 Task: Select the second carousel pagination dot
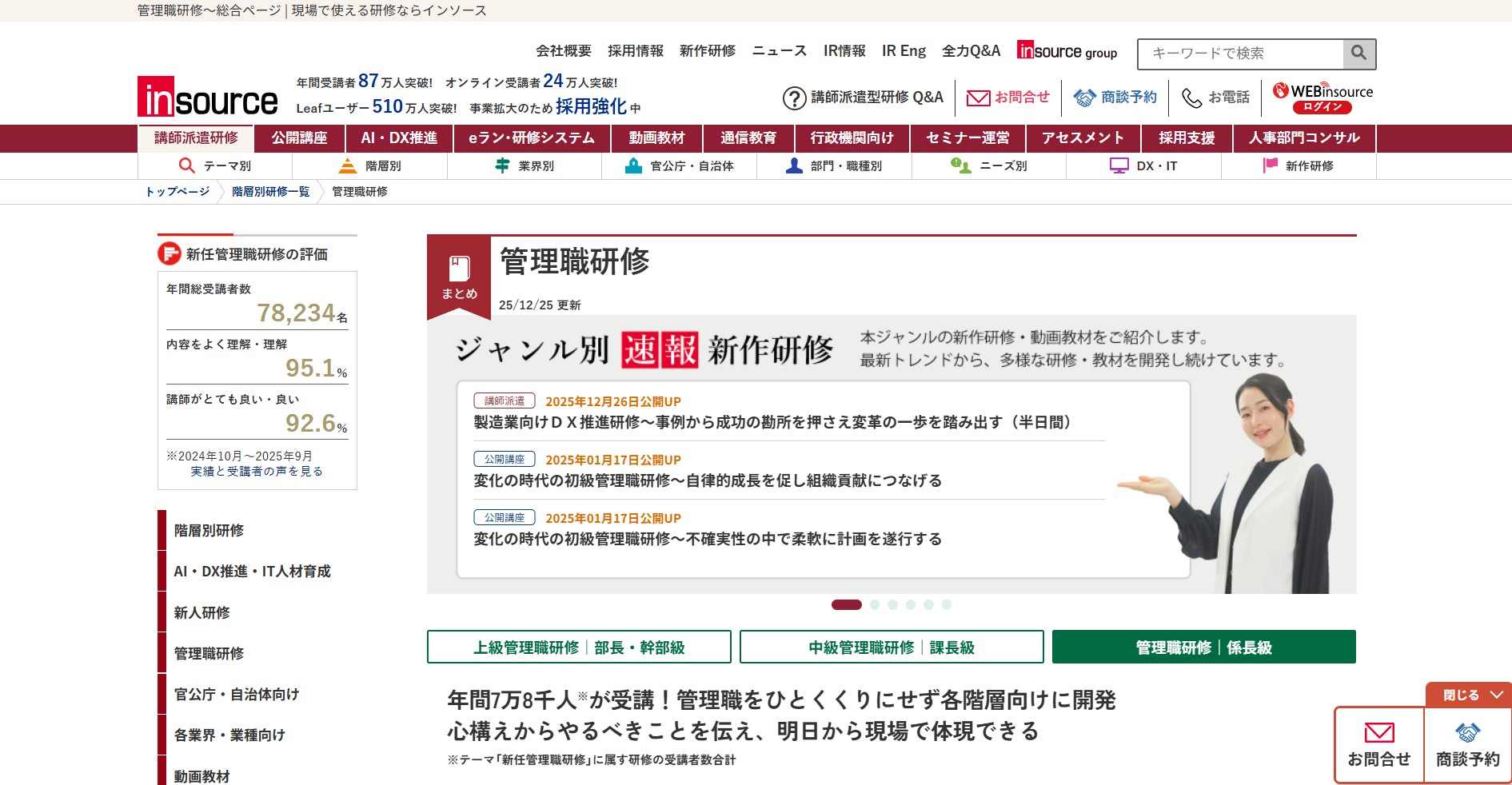876,605
